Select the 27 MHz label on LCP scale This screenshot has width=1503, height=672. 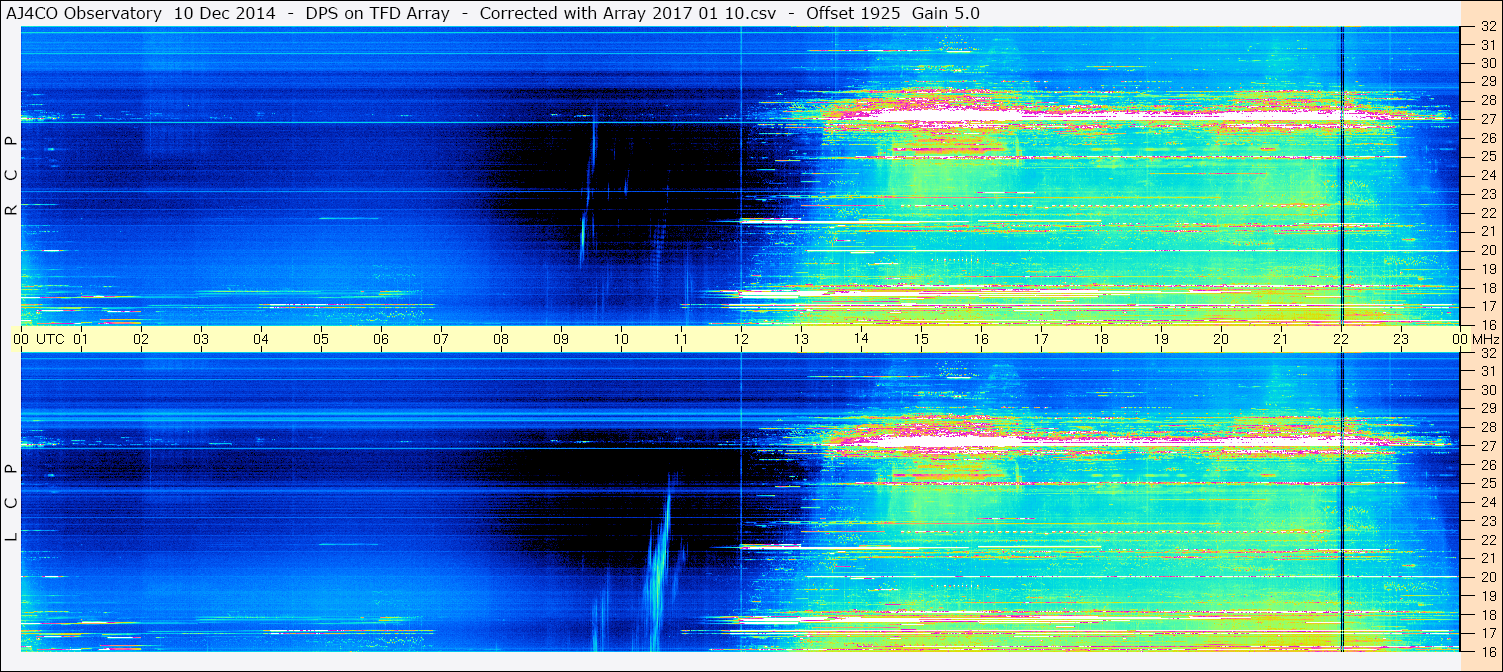click(x=1488, y=446)
